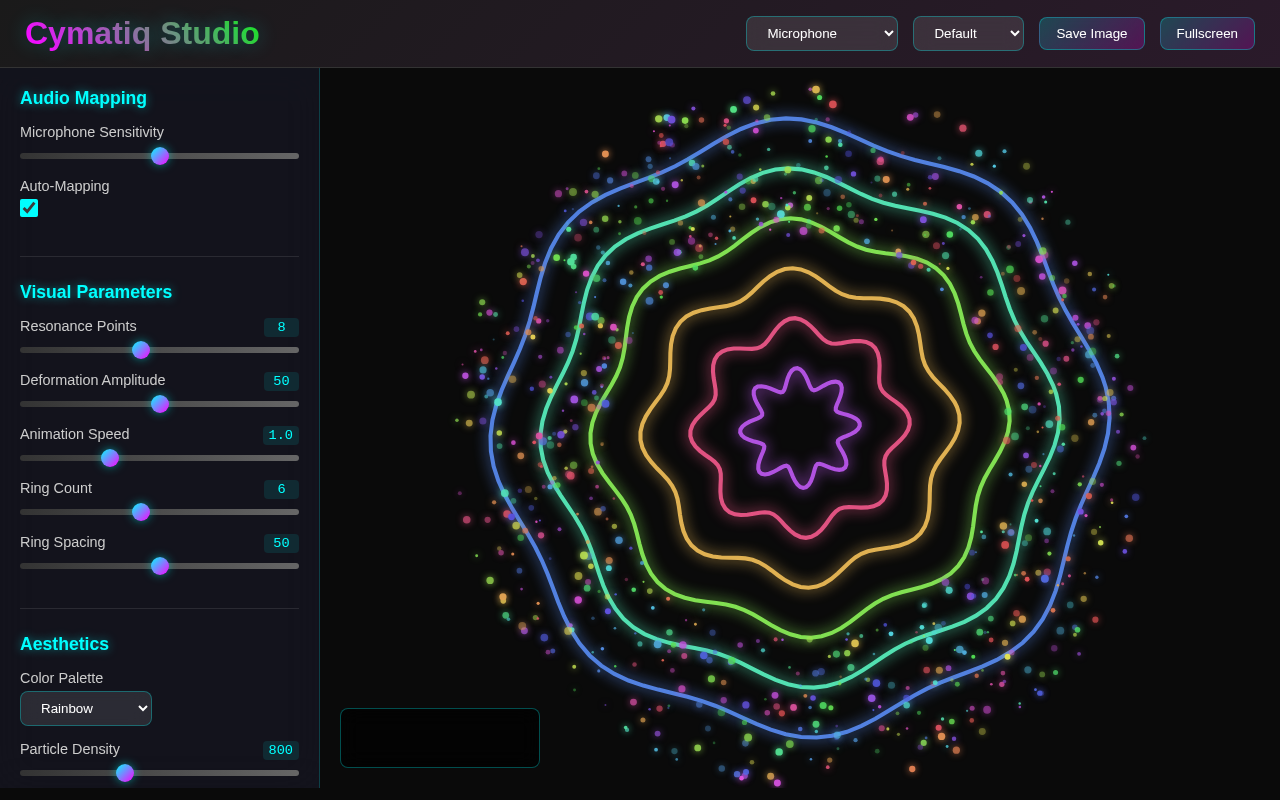Enter Fullscreen mode
The image size is (1280, 800).
[x=1207, y=33]
